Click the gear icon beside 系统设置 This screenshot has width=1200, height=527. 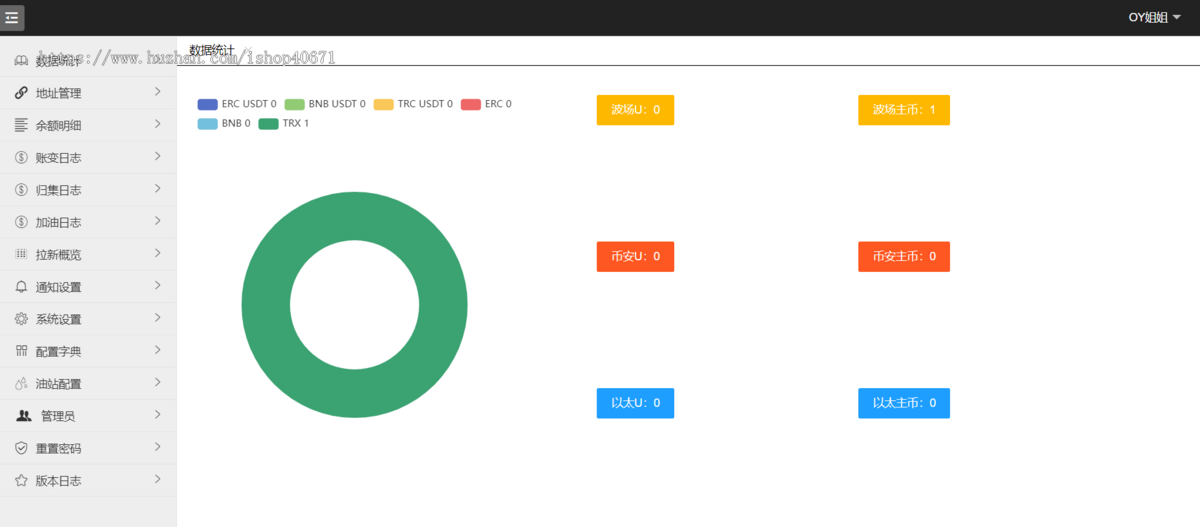coord(21,319)
